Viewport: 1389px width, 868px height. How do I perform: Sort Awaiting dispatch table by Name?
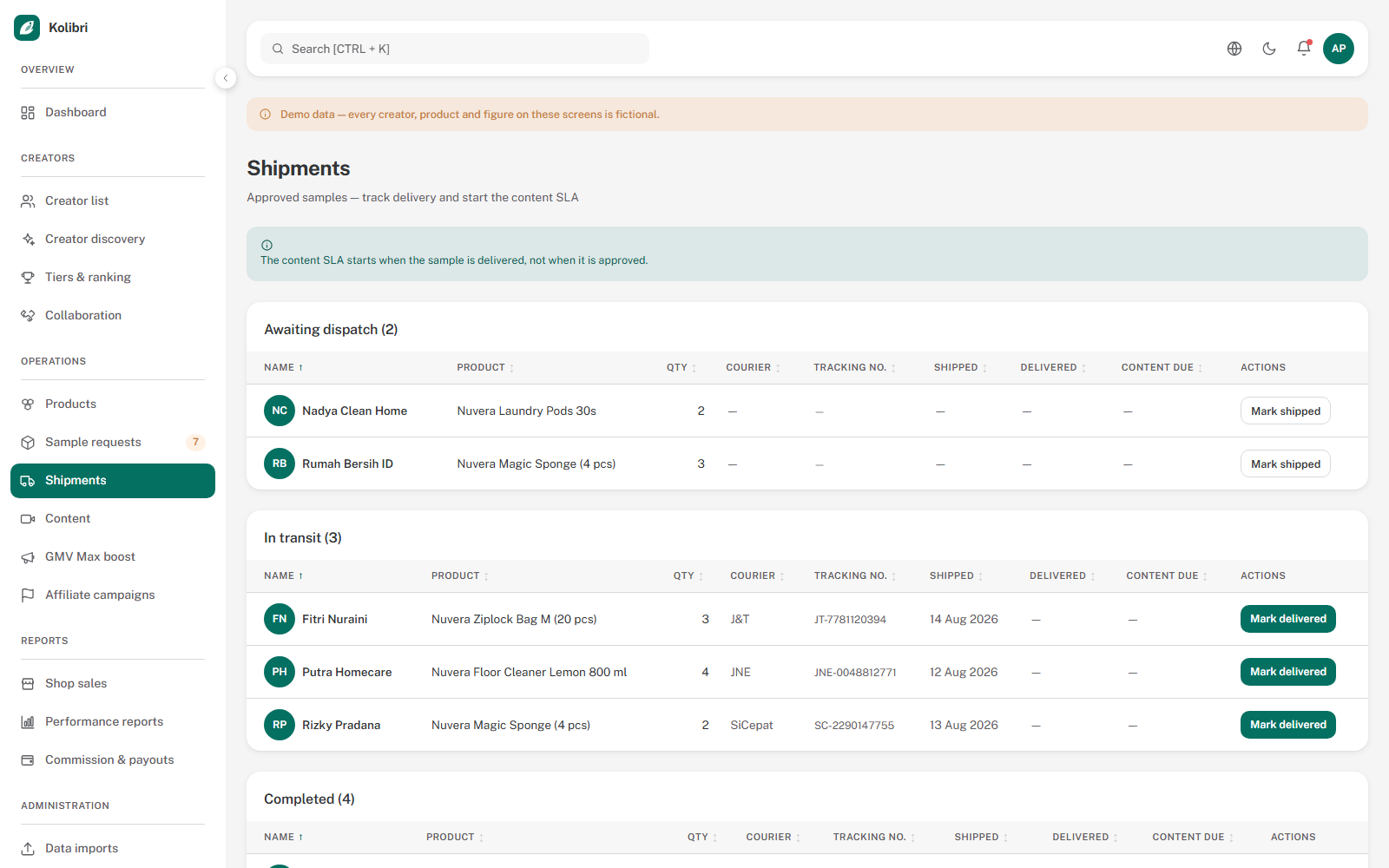coord(284,368)
